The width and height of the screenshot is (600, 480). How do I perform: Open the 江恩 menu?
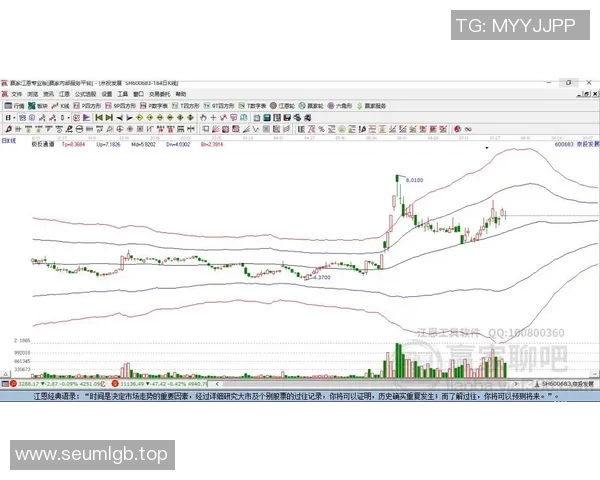[65, 93]
